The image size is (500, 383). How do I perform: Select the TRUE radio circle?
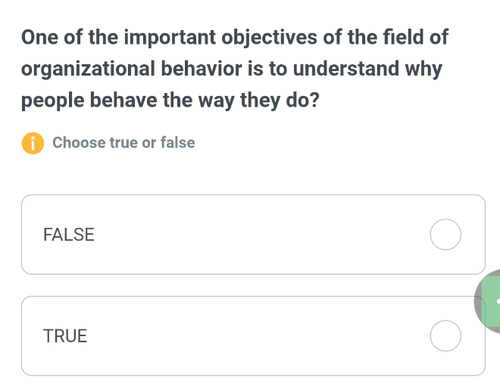pos(445,336)
